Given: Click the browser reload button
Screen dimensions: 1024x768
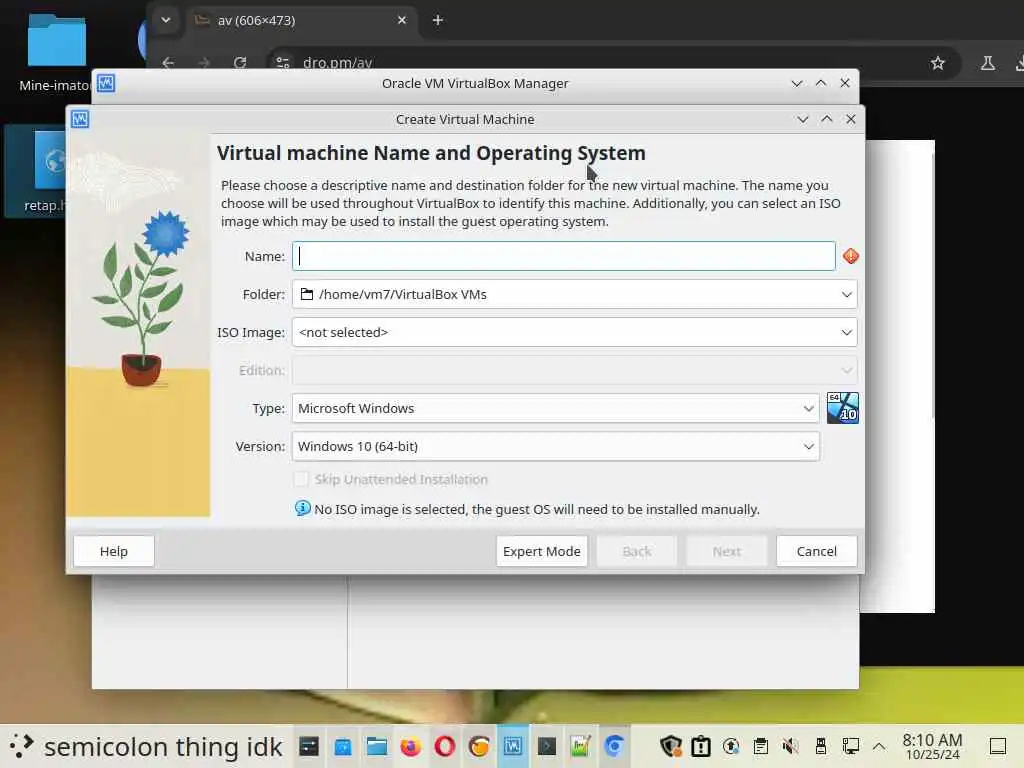Looking at the screenshot, I should coord(240,63).
